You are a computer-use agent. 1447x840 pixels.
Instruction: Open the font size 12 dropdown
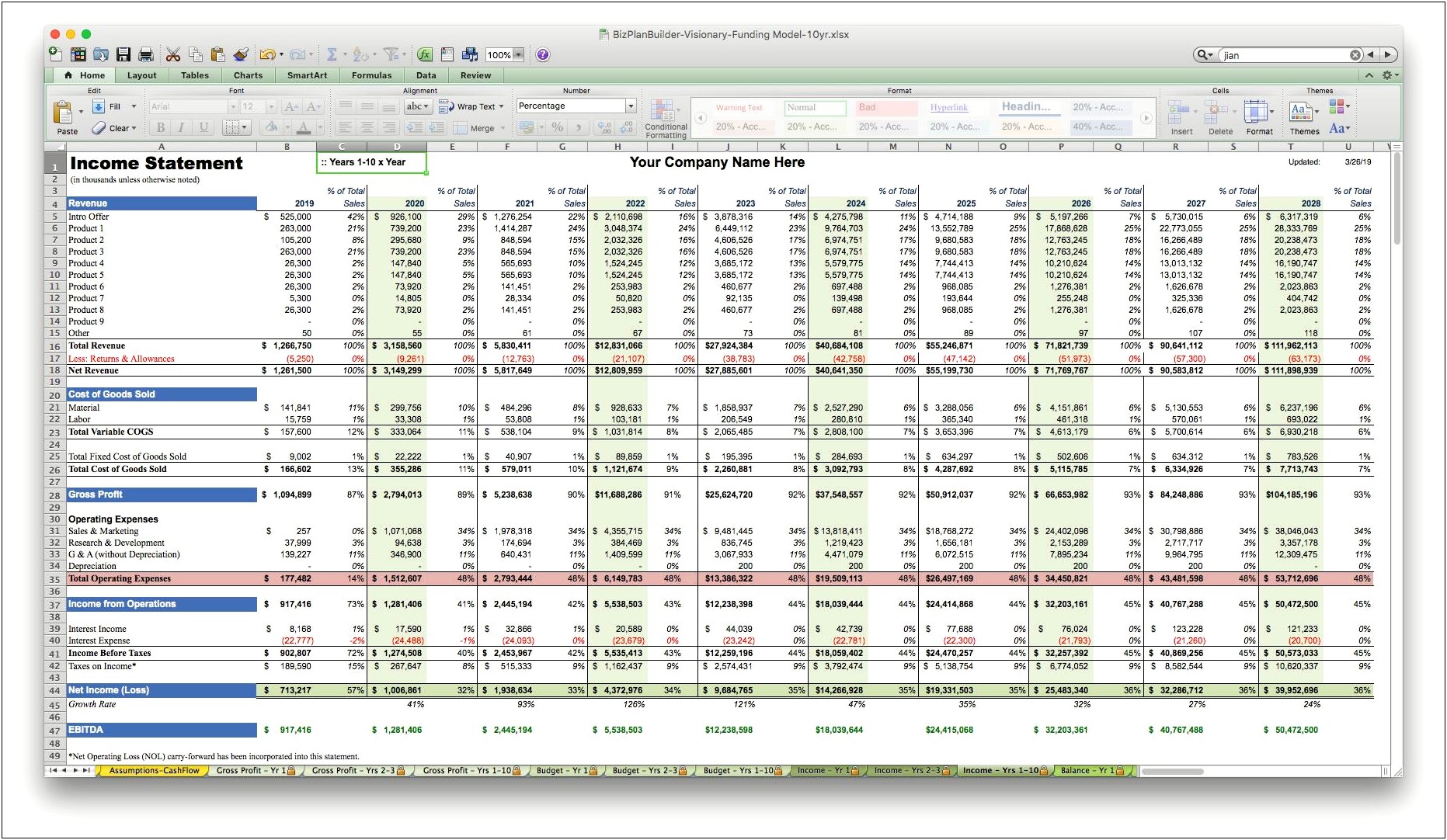coord(271,106)
